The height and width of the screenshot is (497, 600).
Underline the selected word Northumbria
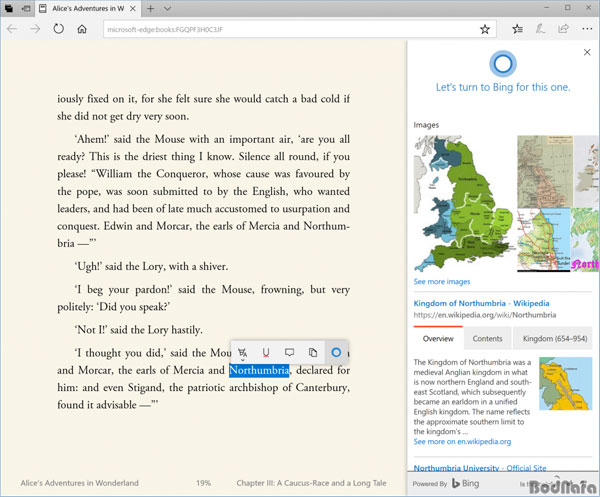coord(266,352)
